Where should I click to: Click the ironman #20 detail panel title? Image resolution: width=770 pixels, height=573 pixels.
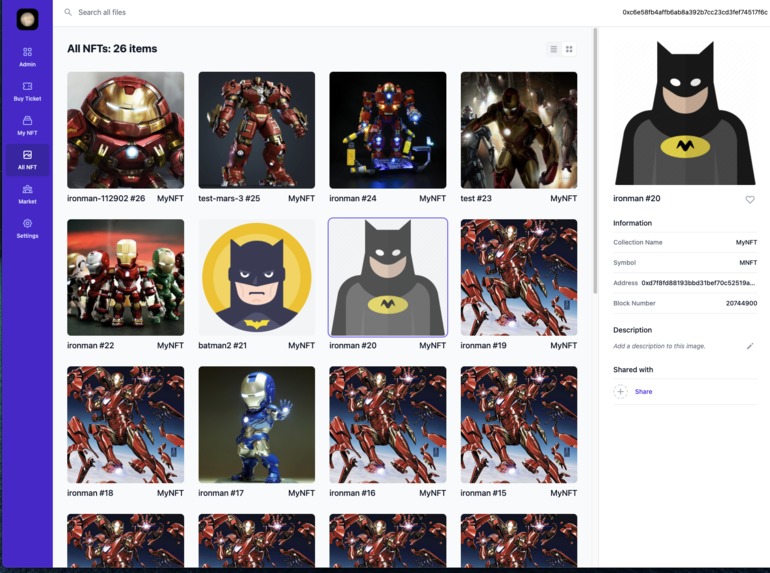pyautogui.click(x=637, y=198)
